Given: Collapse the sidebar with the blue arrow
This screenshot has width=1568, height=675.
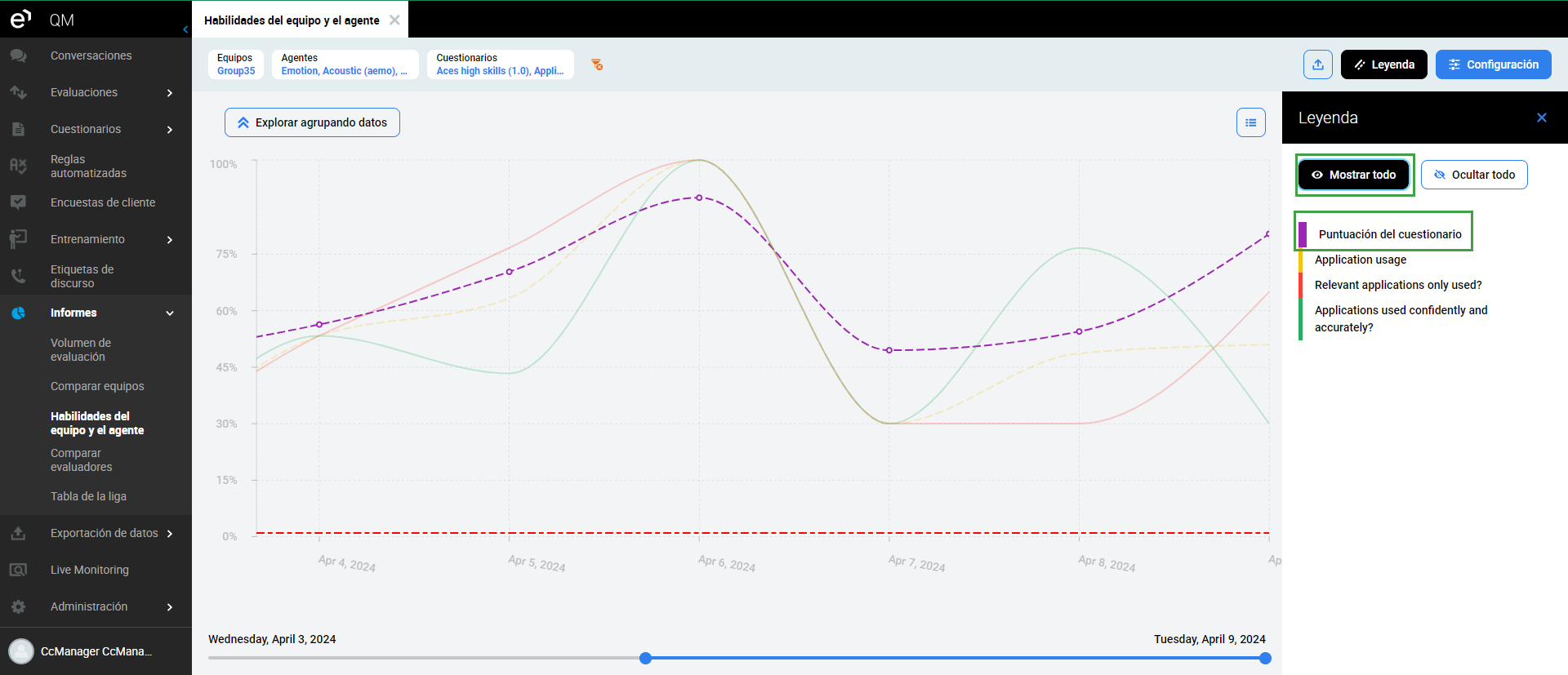Looking at the screenshot, I should point(185,29).
